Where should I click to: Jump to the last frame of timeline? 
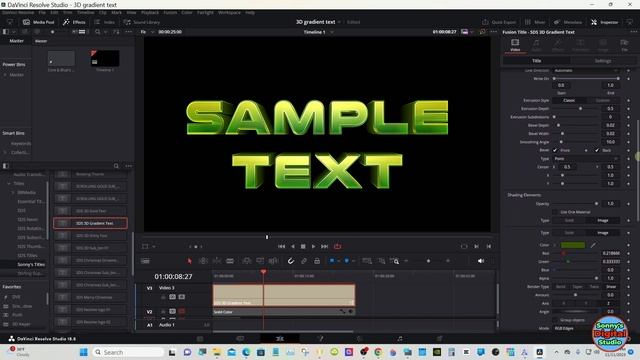(324, 247)
